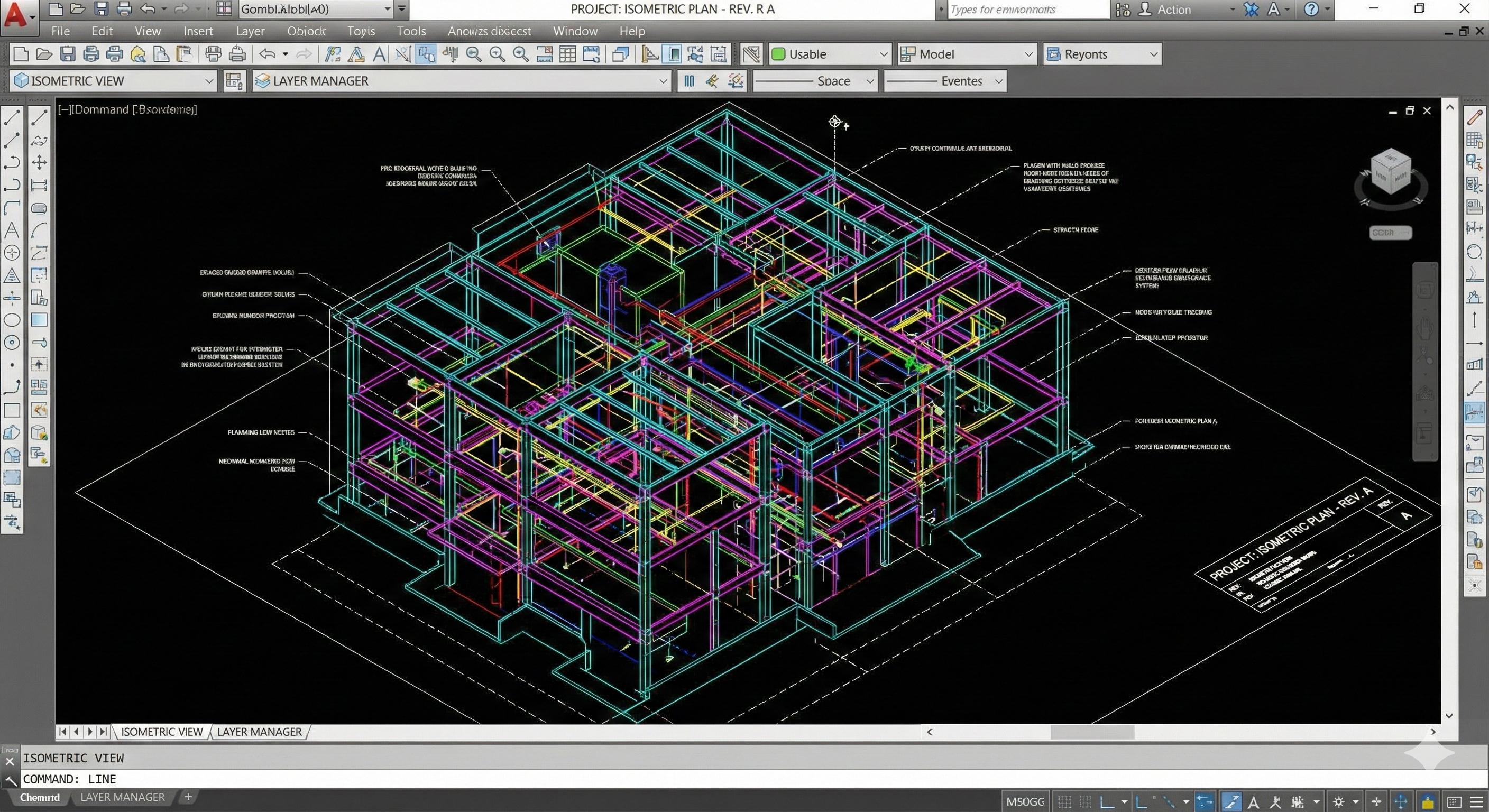Toggle the grid display in status bar
This screenshot has width=1489, height=812.
pyautogui.click(x=1064, y=802)
